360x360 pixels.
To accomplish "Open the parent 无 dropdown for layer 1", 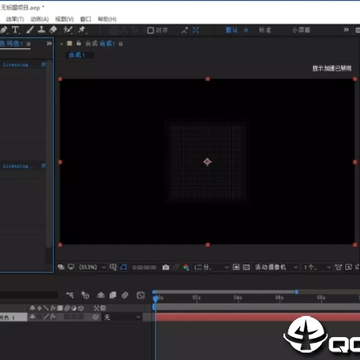I will [122, 317].
